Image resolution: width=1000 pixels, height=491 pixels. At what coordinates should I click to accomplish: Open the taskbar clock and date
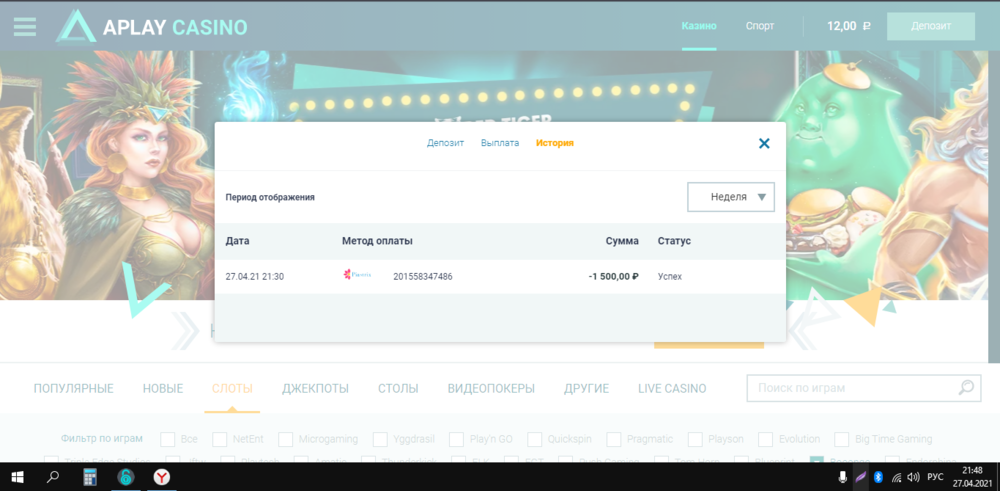coord(972,476)
